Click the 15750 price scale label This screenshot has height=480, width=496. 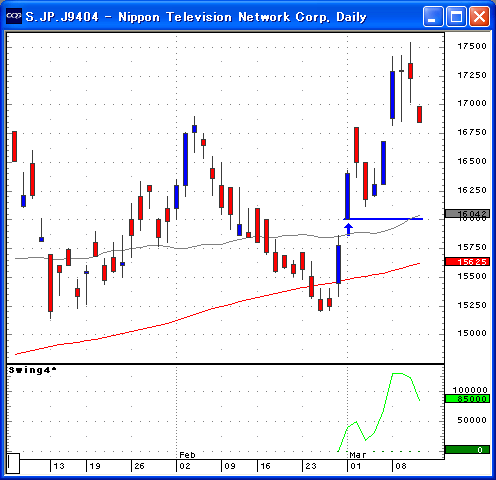tap(472, 247)
